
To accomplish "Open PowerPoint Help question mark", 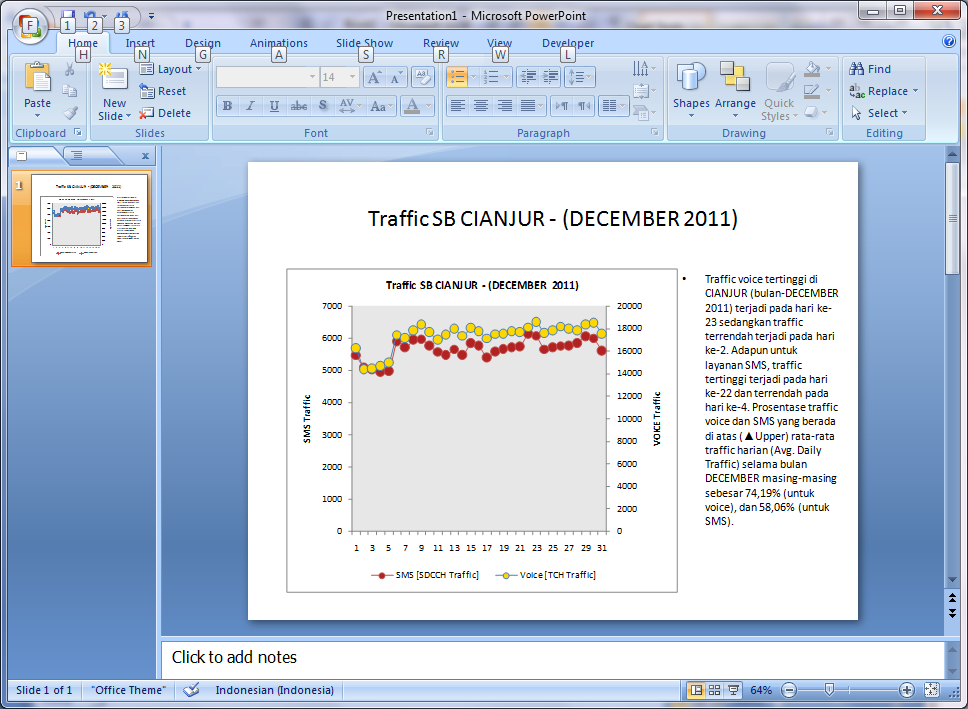I will pos(949,41).
